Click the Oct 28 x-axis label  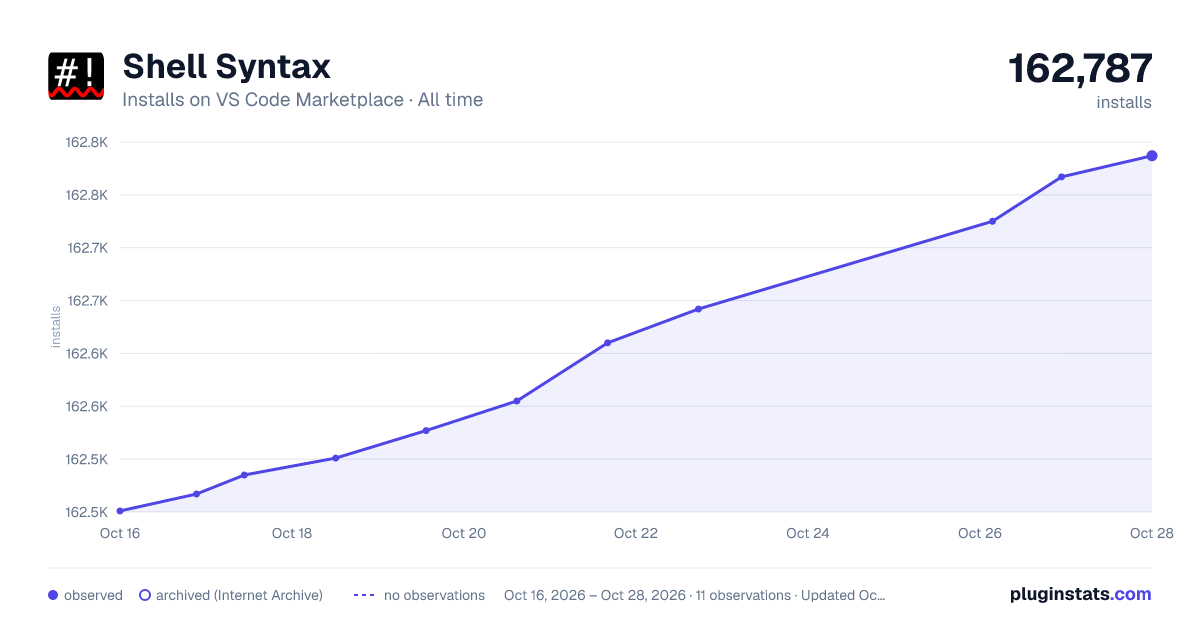1151,533
